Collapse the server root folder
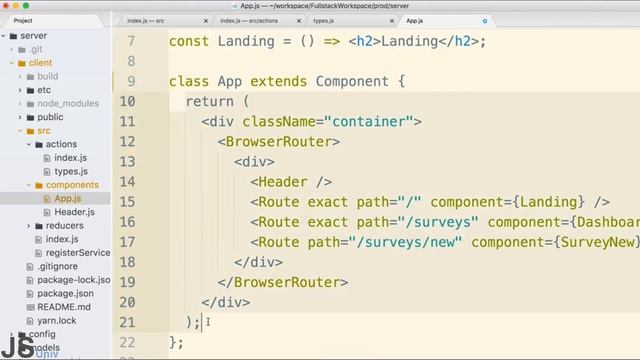This screenshot has height=360, width=640. (4, 36)
